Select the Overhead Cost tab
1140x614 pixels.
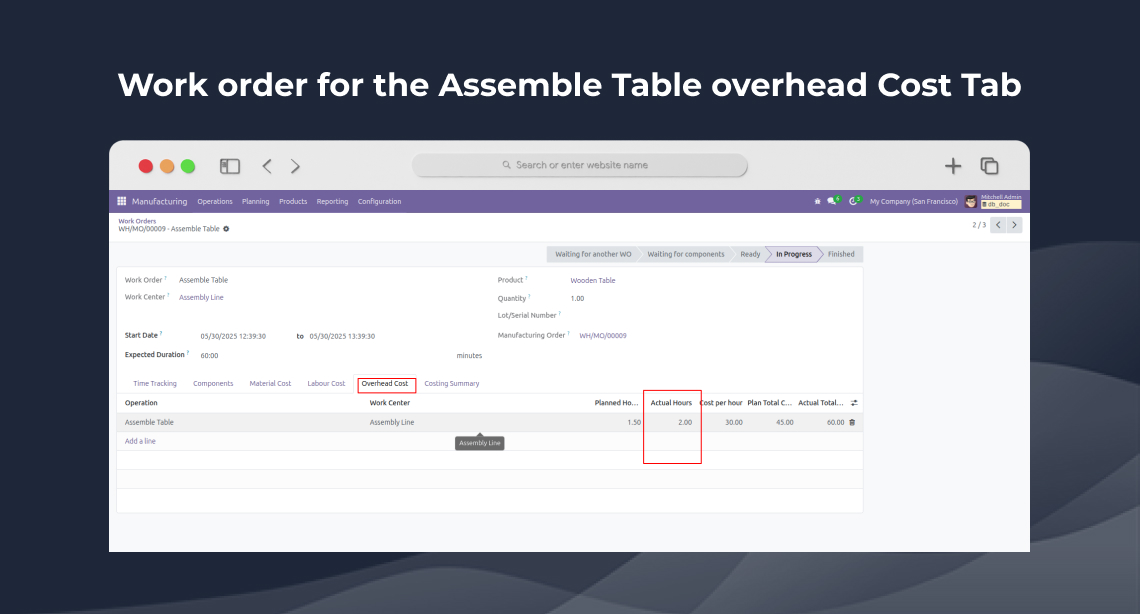[385, 384]
